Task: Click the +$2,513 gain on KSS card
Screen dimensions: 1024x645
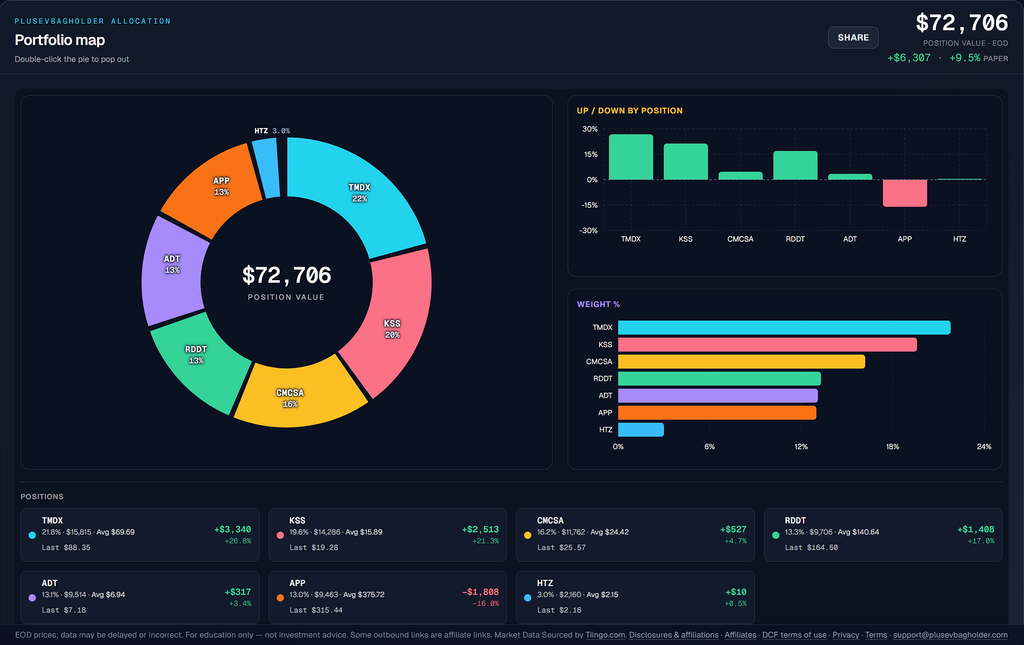Action: coord(480,529)
